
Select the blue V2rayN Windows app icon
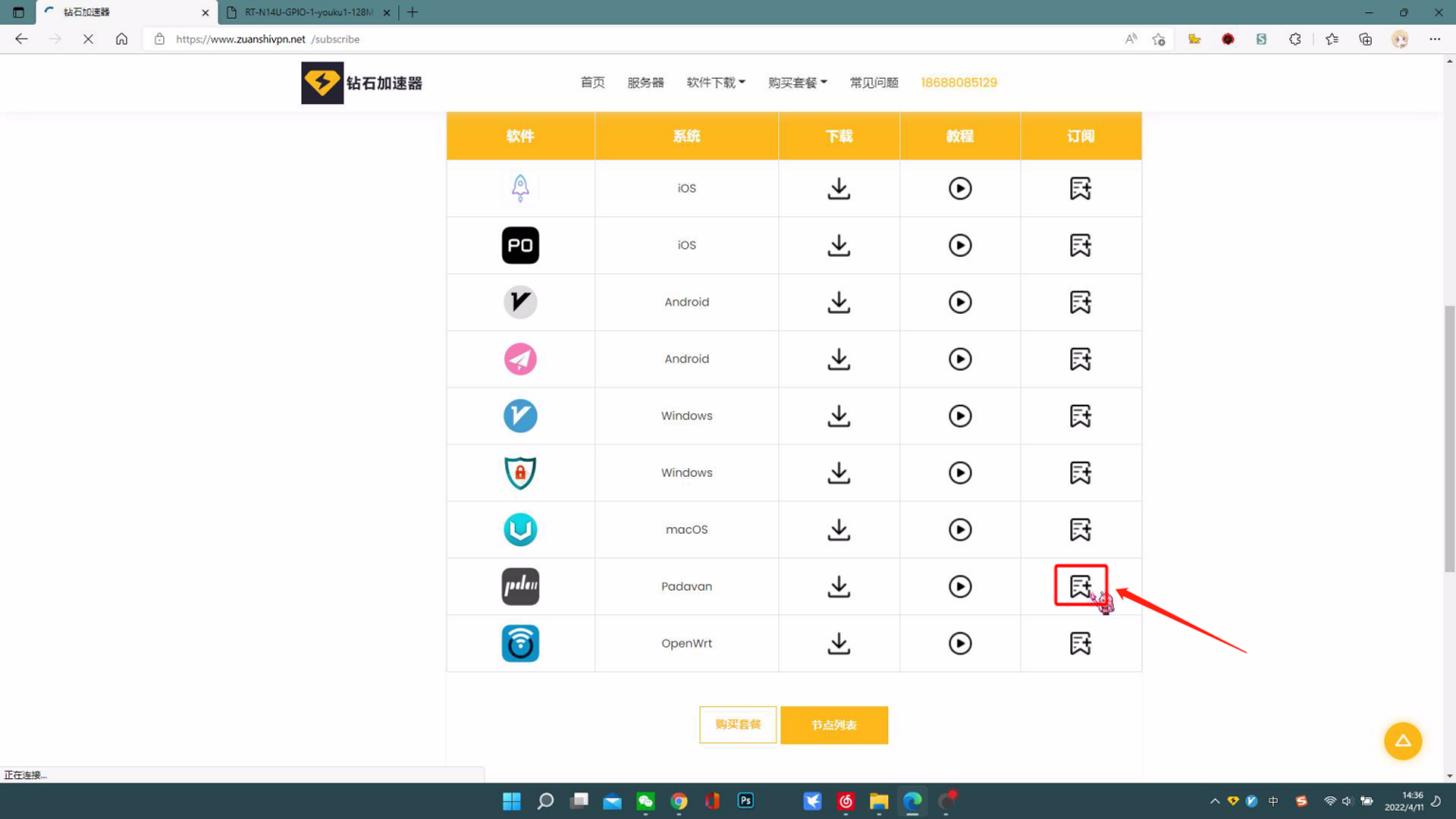[x=520, y=415]
